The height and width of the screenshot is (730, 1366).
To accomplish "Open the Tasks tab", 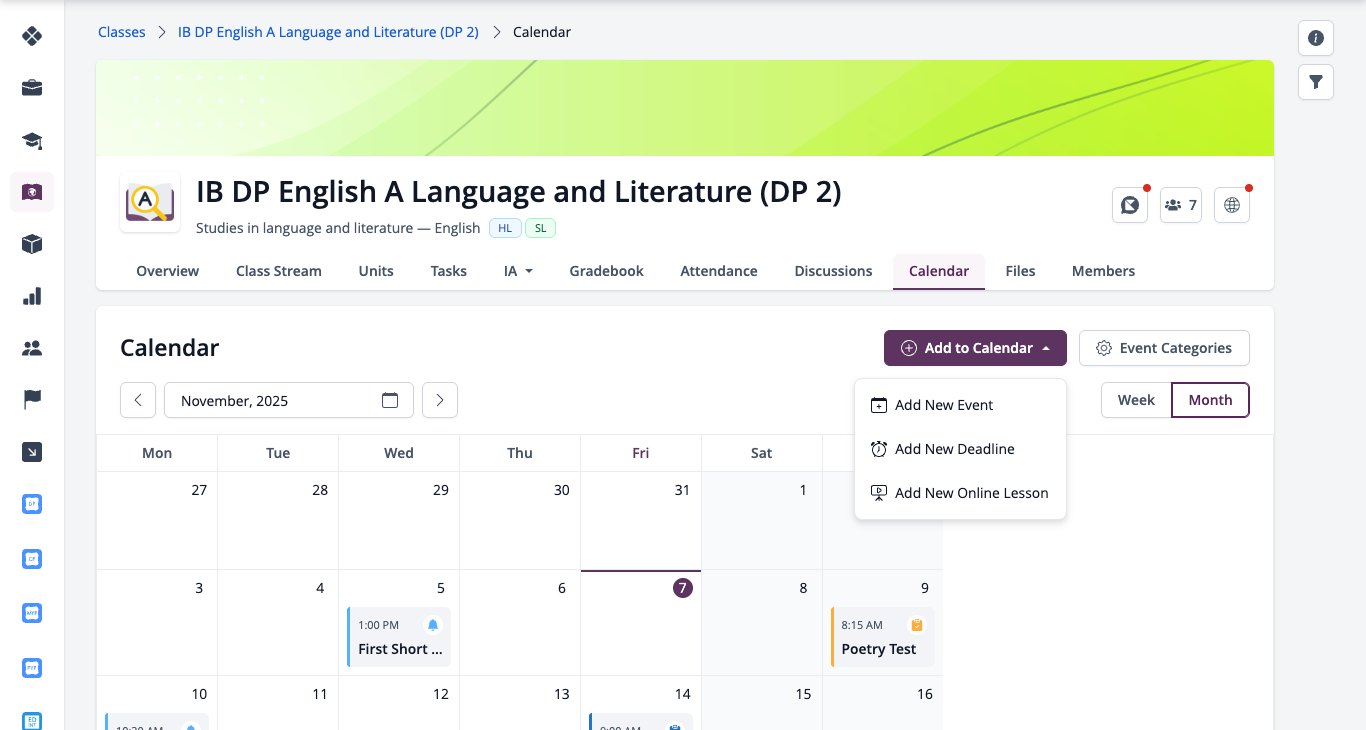I will tap(449, 271).
